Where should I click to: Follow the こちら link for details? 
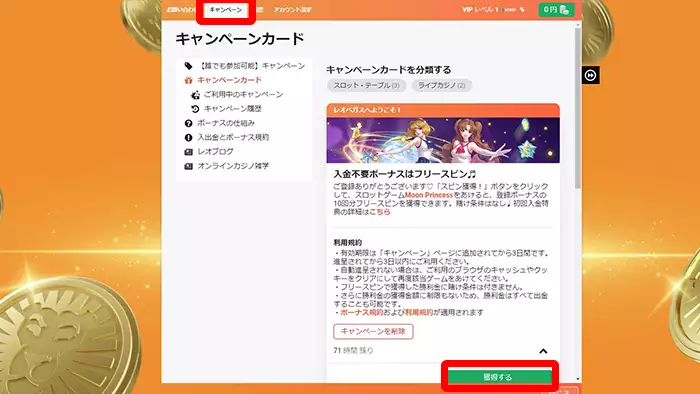(x=379, y=212)
